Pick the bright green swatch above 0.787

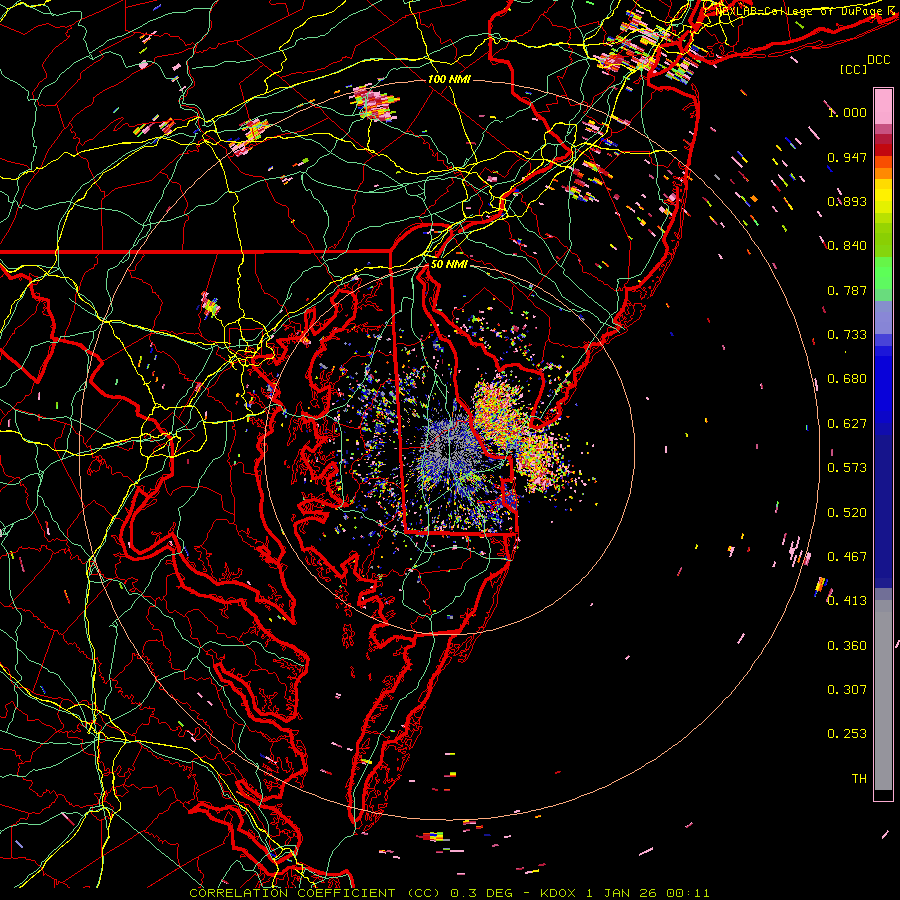coord(883,273)
